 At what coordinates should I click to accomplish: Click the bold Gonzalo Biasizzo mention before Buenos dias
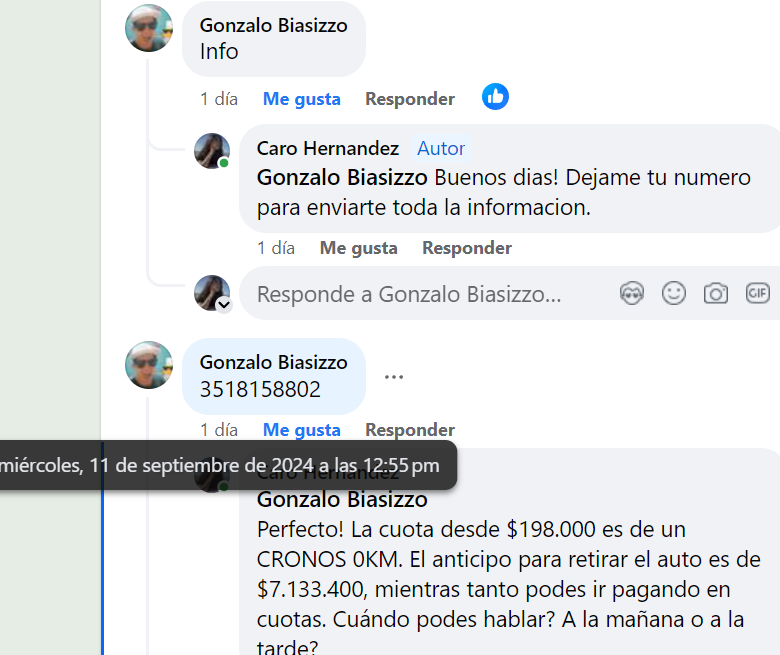coord(342,178)
